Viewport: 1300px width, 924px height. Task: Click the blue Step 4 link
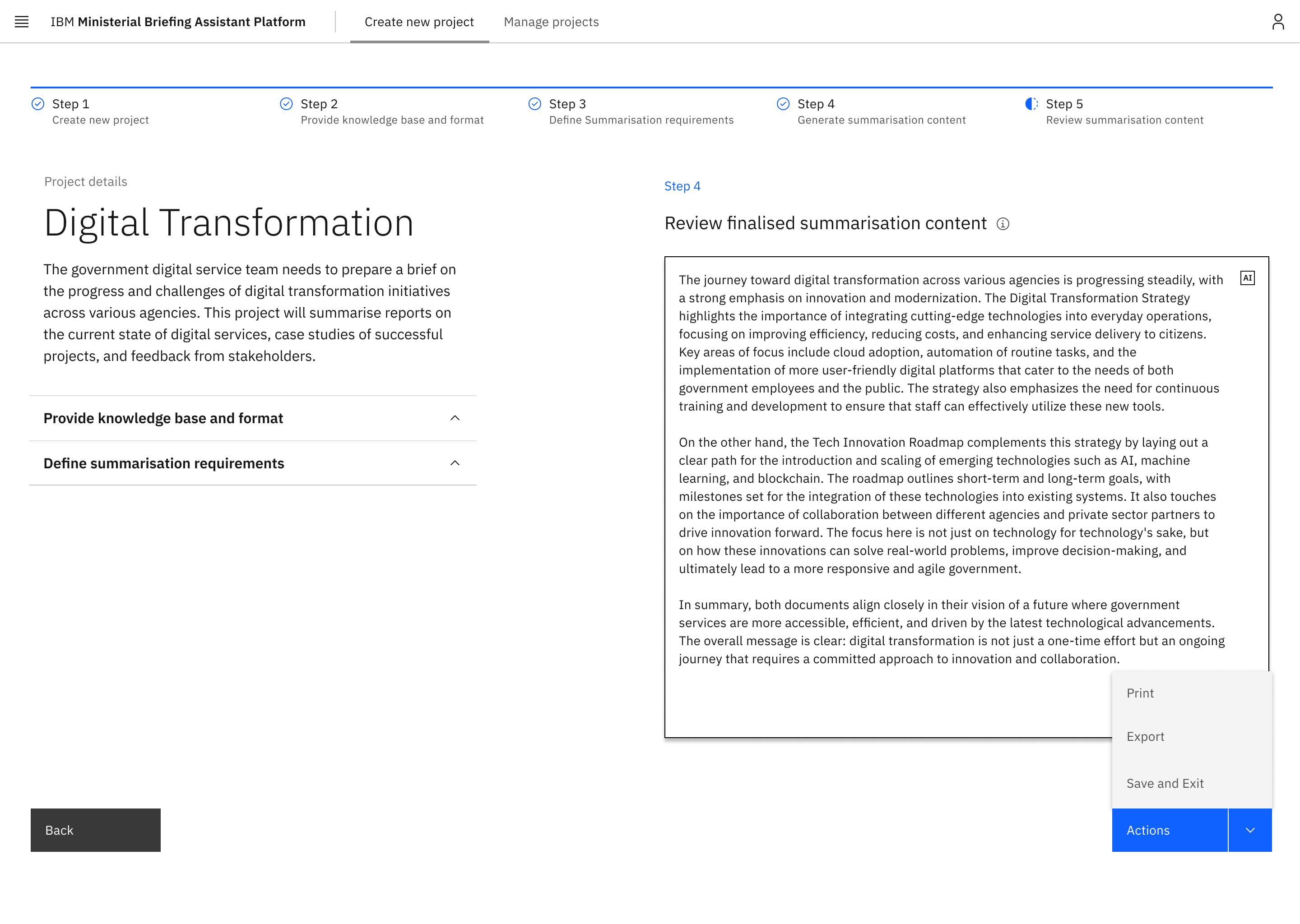[682, 186]
